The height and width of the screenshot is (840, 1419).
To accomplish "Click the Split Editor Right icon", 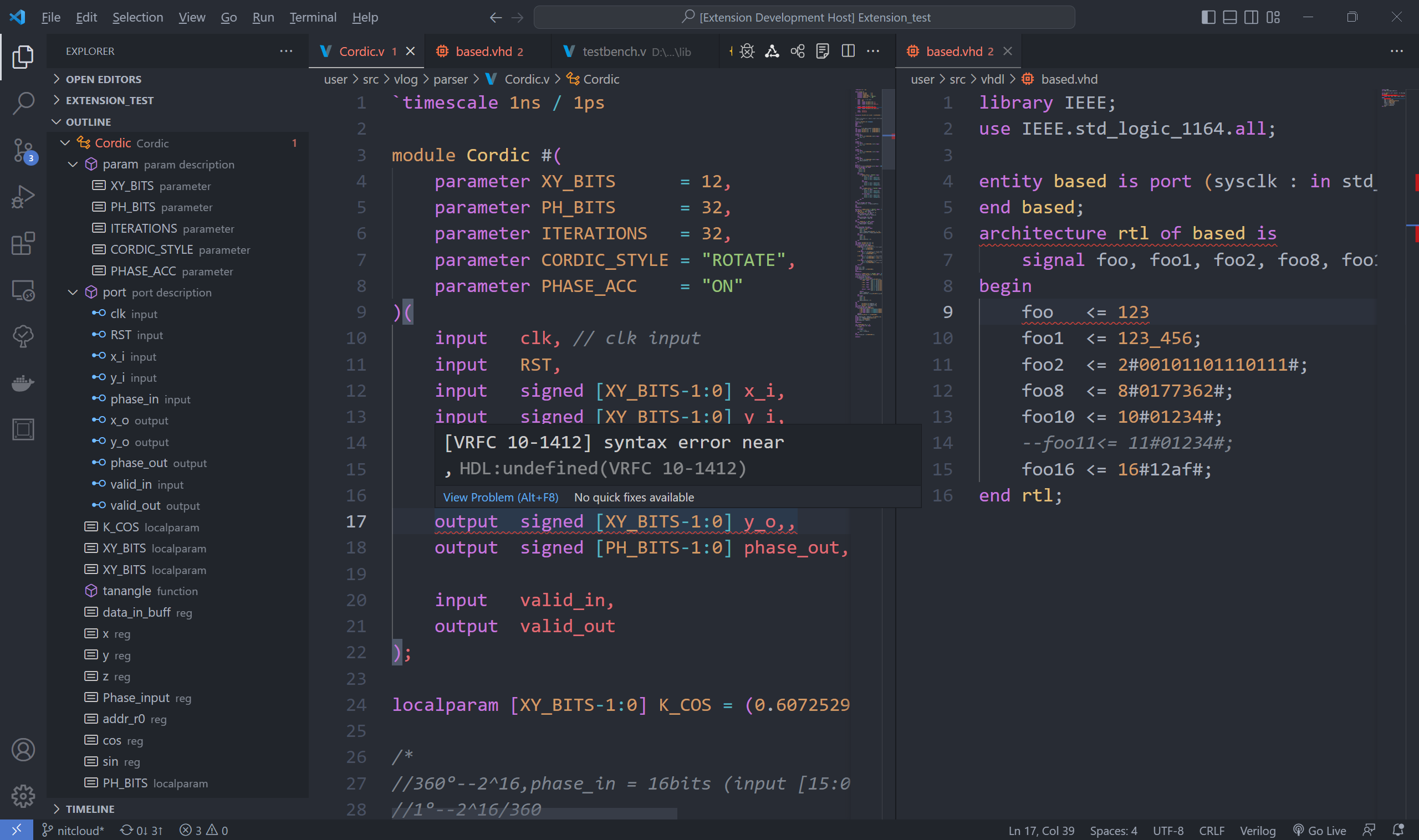I will (x=848, y=51).
